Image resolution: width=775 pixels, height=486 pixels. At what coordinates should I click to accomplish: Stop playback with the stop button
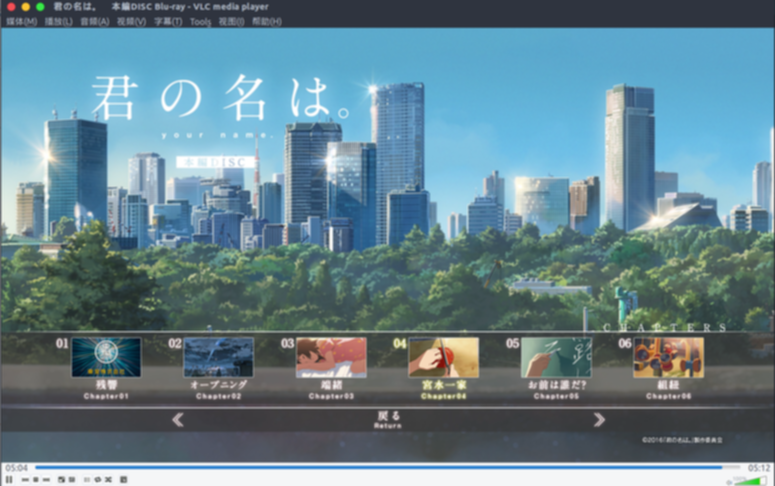[36, 480]
